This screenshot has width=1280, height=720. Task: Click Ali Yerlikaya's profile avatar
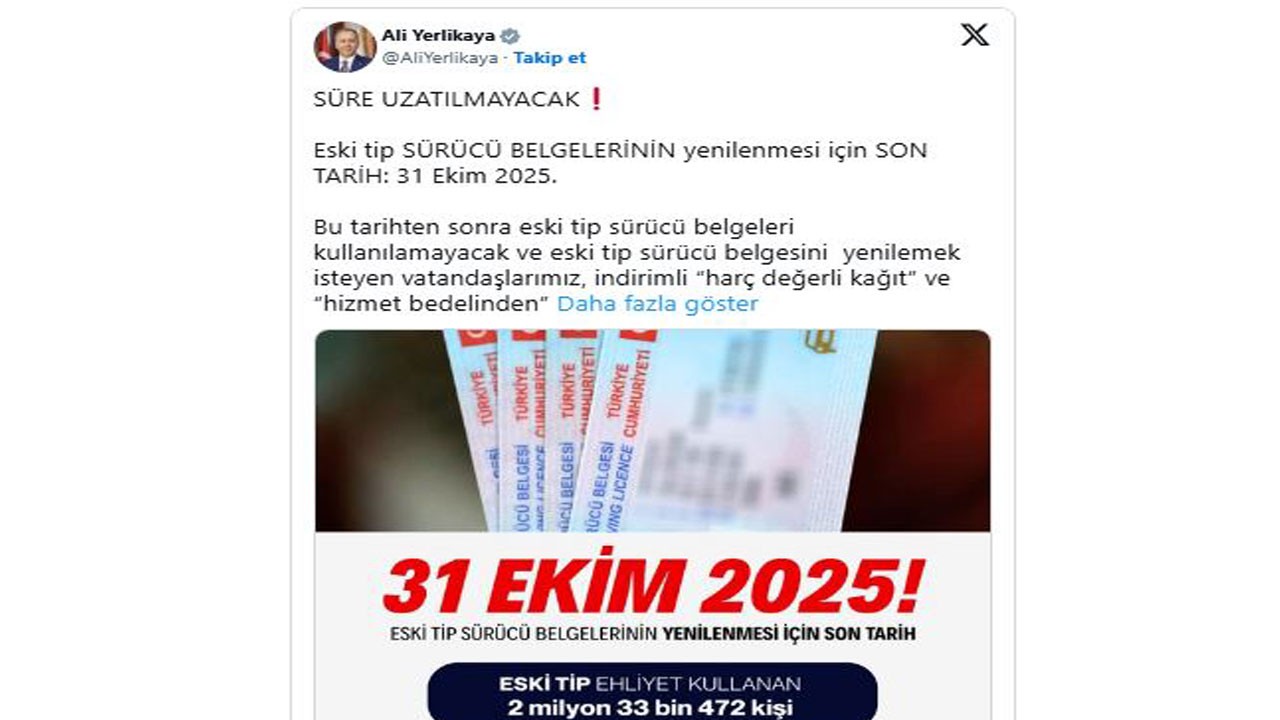tap(345, 46)
